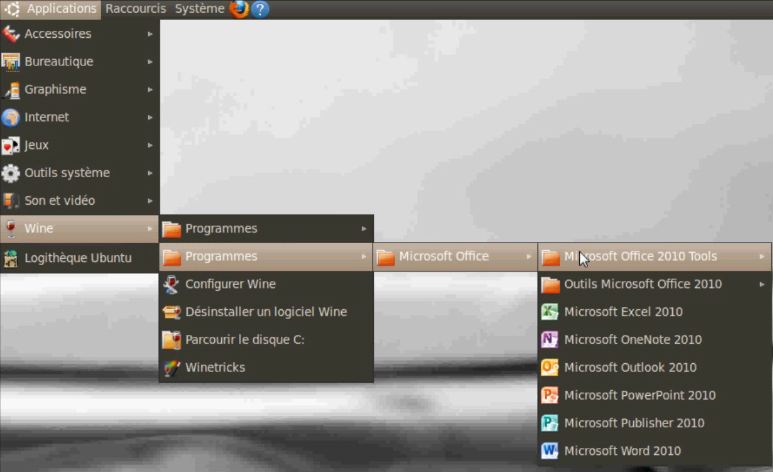The image size is (773, 472).
Task: Launch Microsoft Outlook 2010
Action: 655,368
